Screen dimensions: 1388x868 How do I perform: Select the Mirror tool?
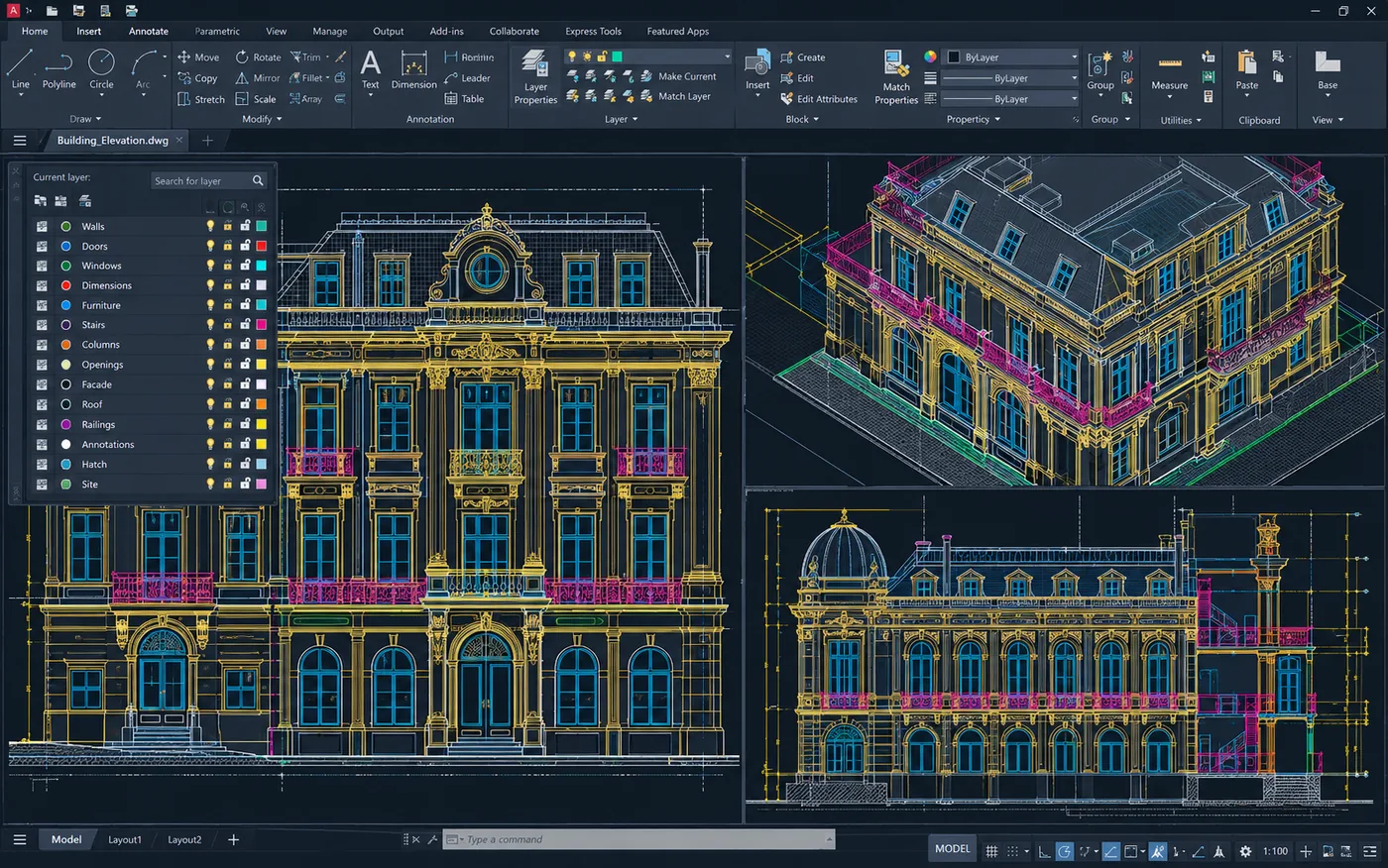tap(258, 78)
